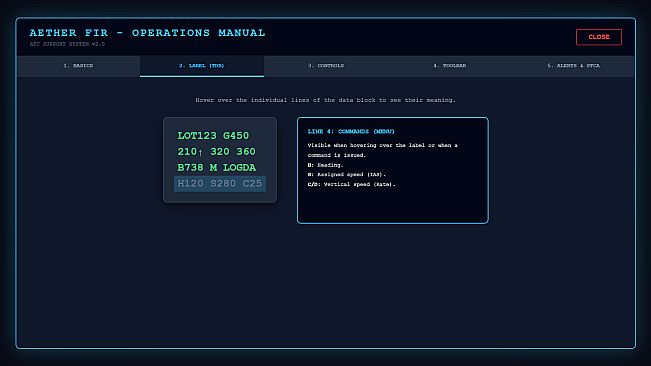This screenshot has height=366, width=651.
Task: Click the Assigned speed (IAS) description line
Action: tap(347, 175)
